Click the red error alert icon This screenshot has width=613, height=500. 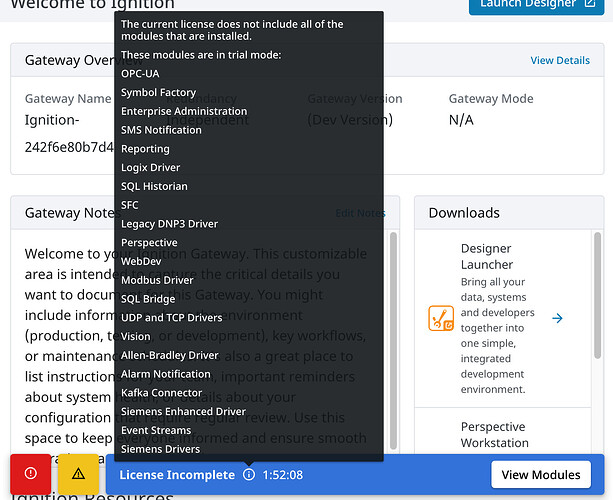(30, 473)
